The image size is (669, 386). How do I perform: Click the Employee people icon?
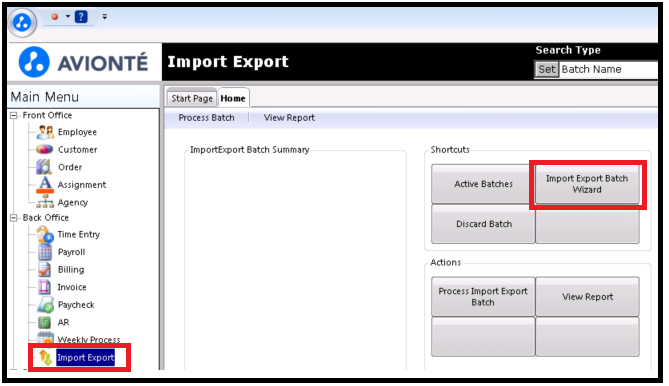(45, 132)
